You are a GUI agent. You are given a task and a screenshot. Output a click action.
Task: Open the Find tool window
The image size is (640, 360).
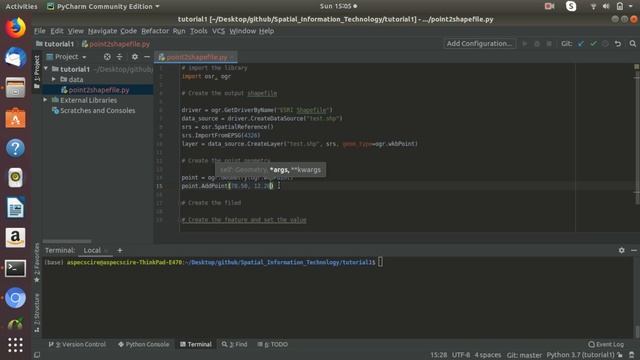(x=234, y=344)
